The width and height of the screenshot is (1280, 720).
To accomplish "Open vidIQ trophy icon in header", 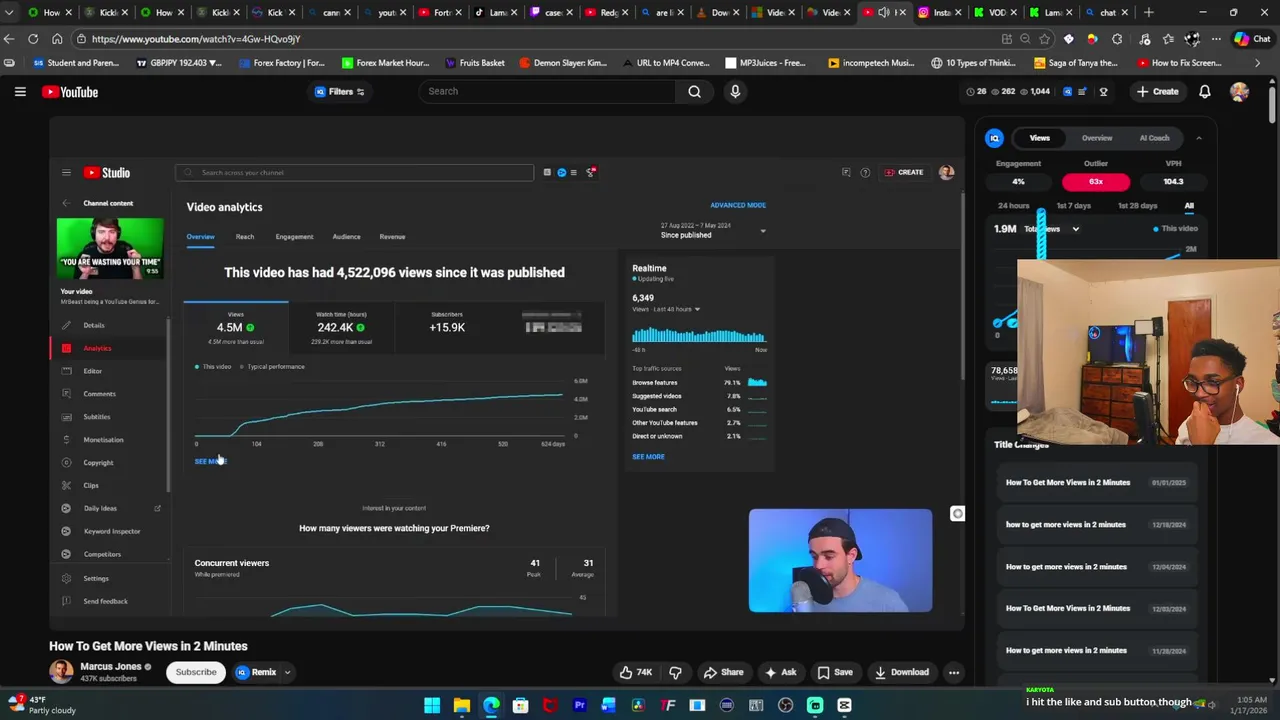I will pos(1104,91).
